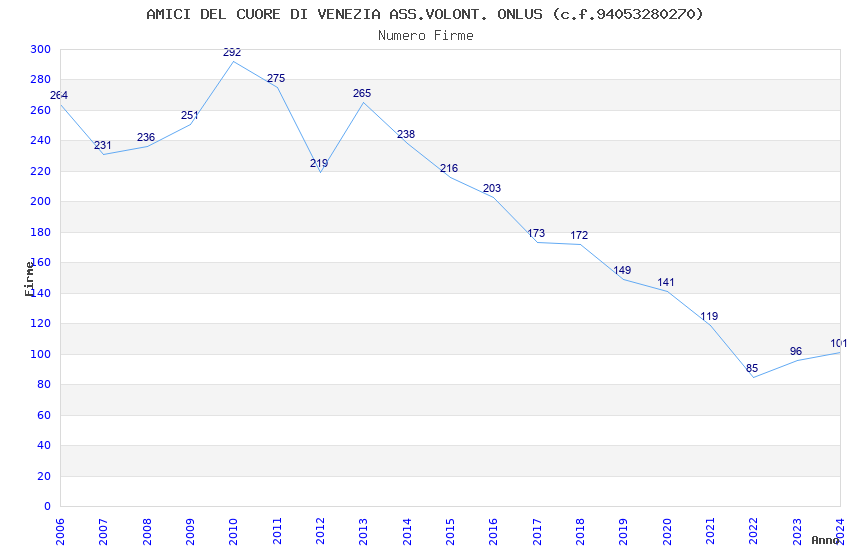Click x-axis year label 2009

pos(190,532)
